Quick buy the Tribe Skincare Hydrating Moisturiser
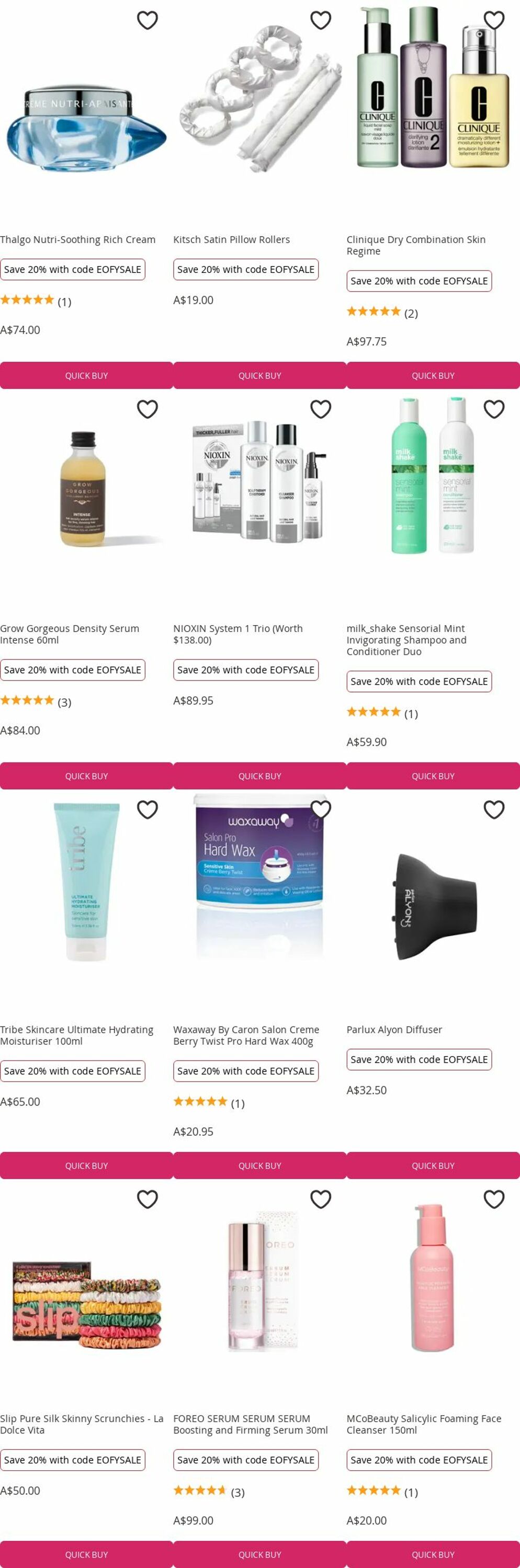Viewport: 520px width, 1568px height. coord(86,1166)
